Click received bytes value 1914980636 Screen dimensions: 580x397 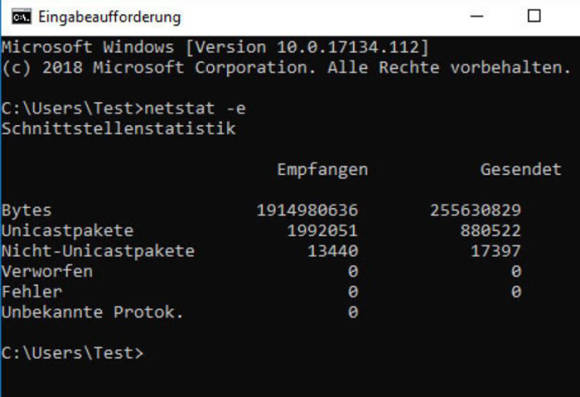point(307,210)
